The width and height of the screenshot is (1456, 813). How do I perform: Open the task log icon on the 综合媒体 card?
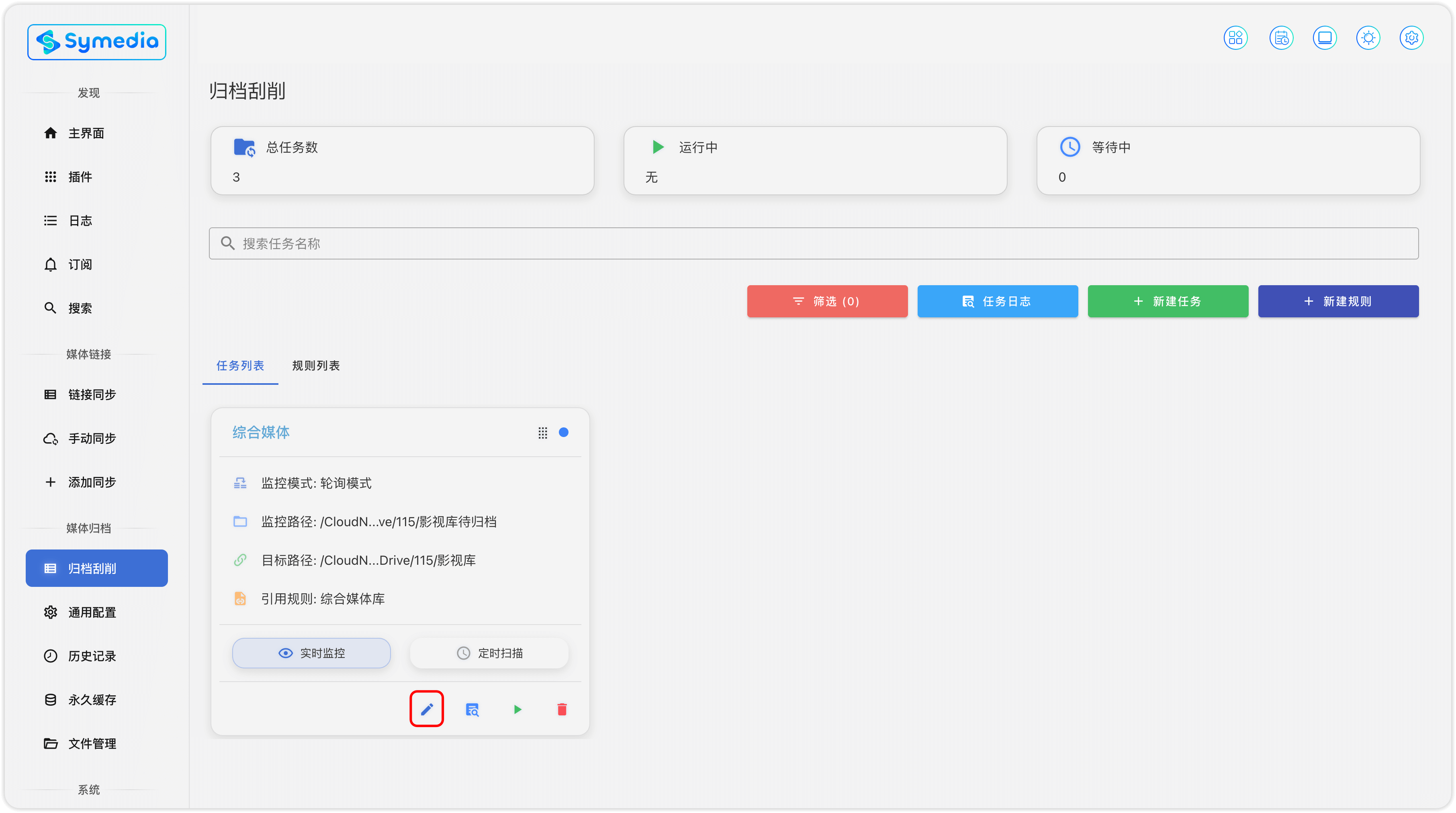tap(472, 709)
